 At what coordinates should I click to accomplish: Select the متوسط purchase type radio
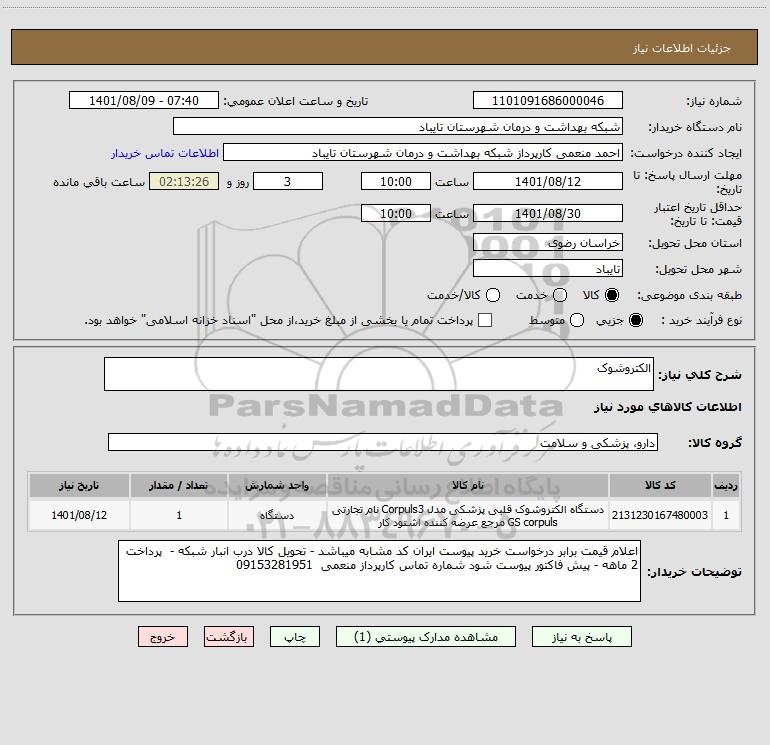pos(577,320)
